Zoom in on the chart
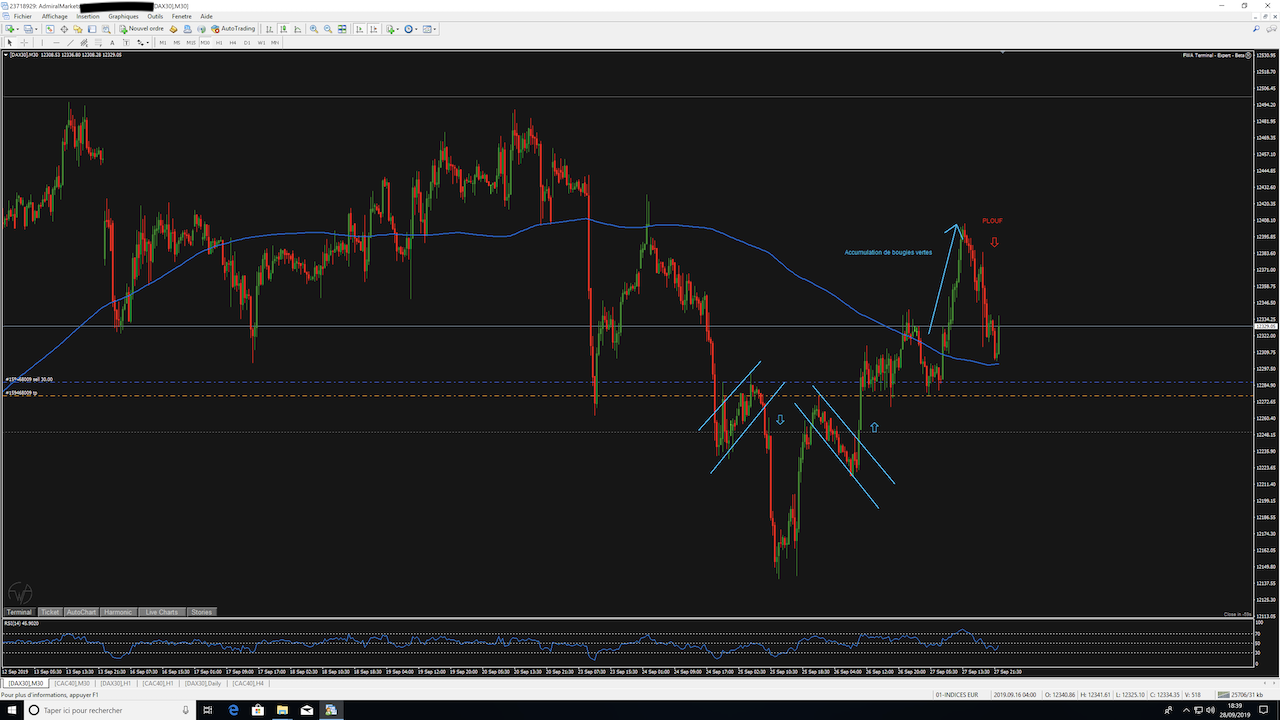1280x720 pixels. click(314, 29)
